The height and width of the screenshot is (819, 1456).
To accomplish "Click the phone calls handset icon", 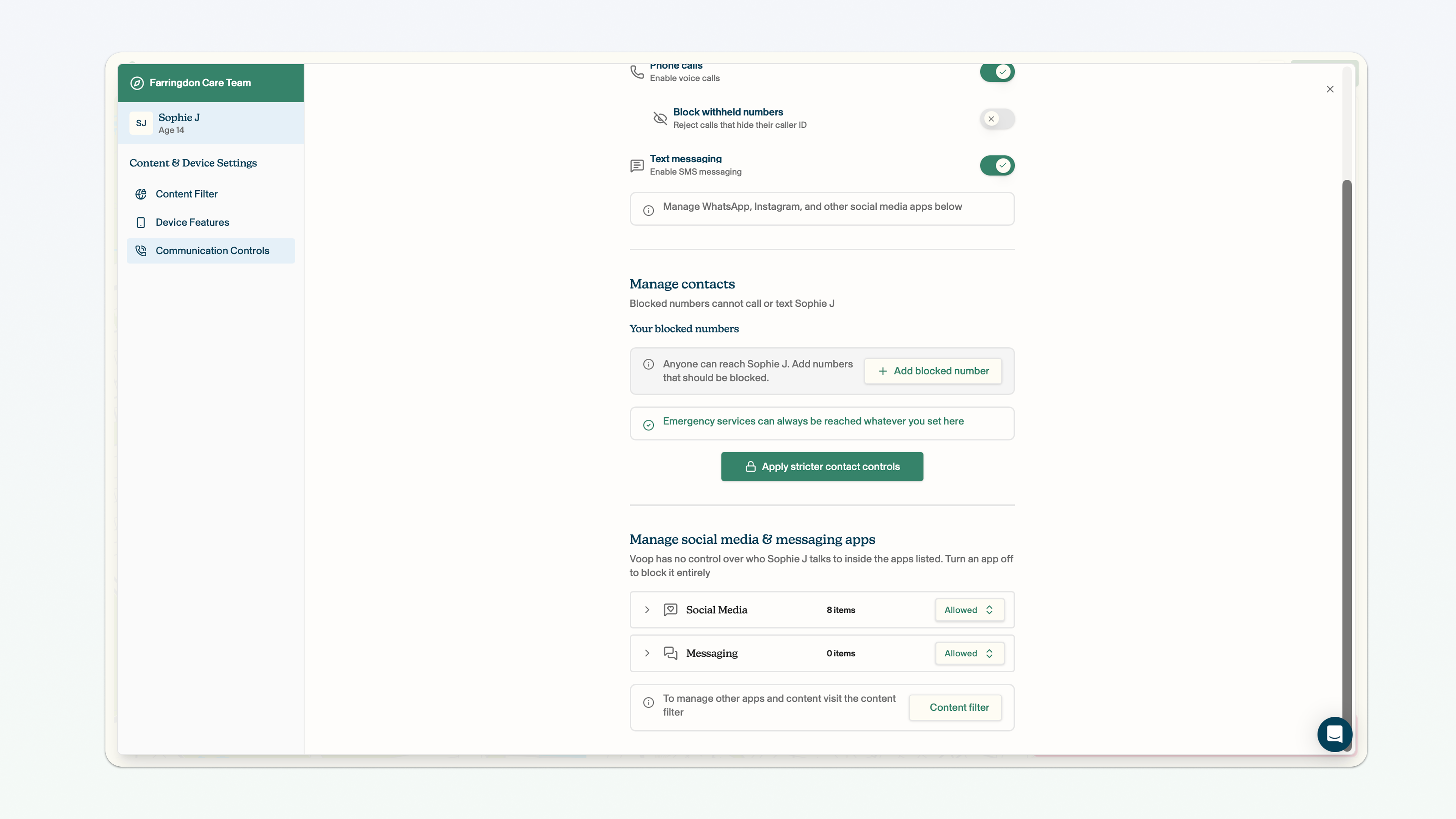I will 637,72.
